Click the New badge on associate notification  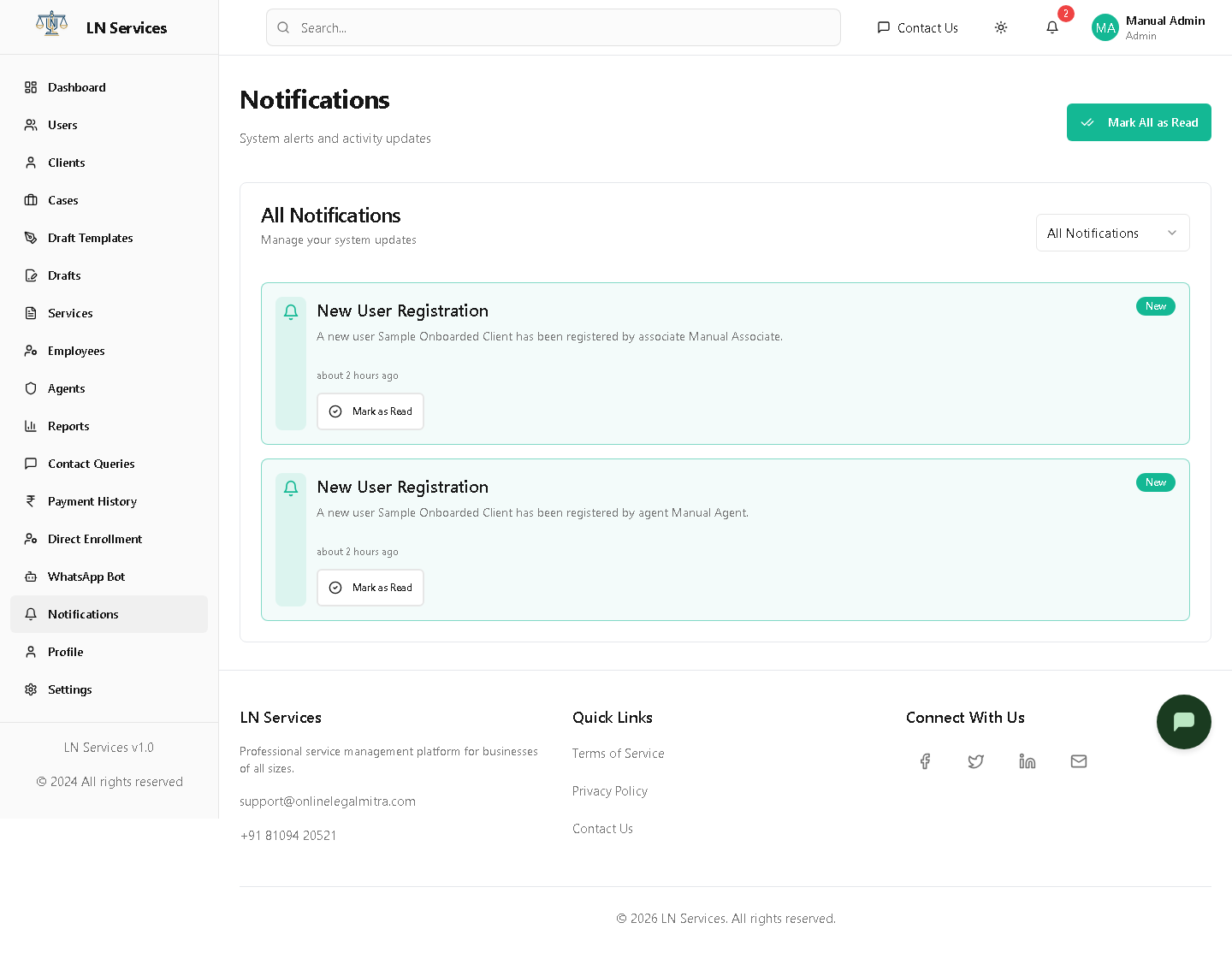pos(1156,306)
